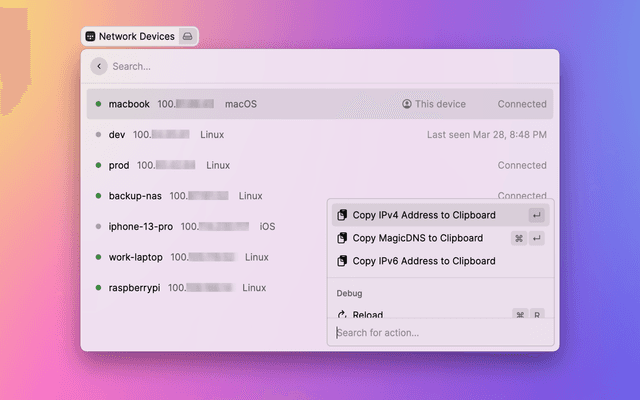This screenshot has width=640, height=400.
Task: Click the back arrow button beside search
Action: (x=98, y=66)
